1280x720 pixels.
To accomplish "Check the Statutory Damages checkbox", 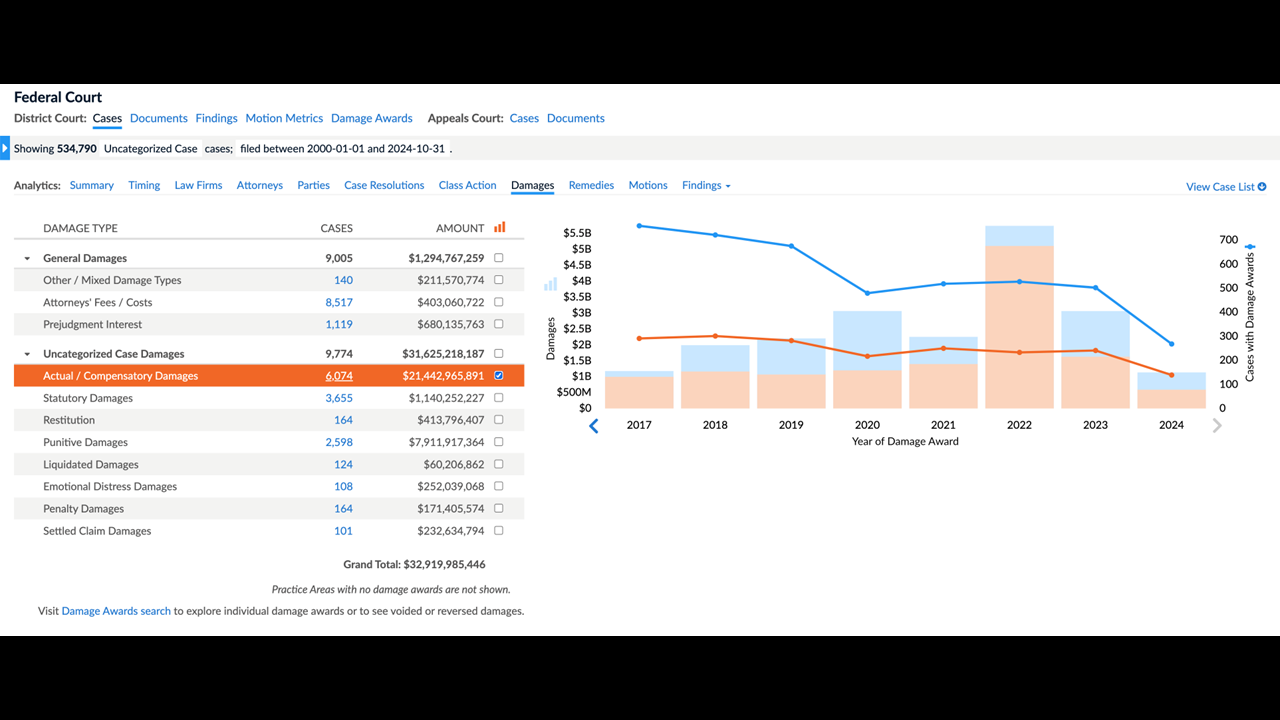I will pos(499,398).
